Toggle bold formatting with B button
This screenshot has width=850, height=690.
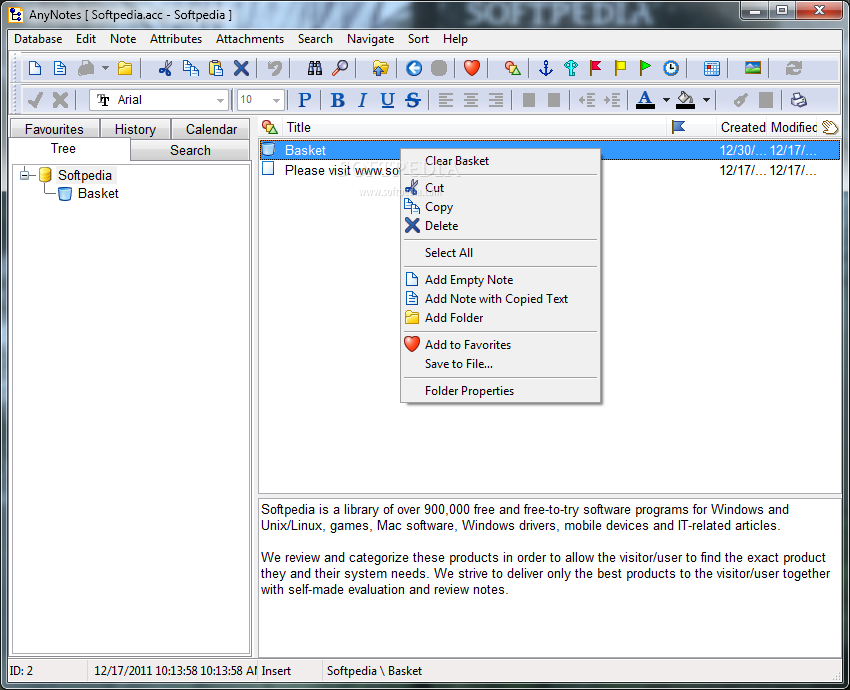pos(337,100)
